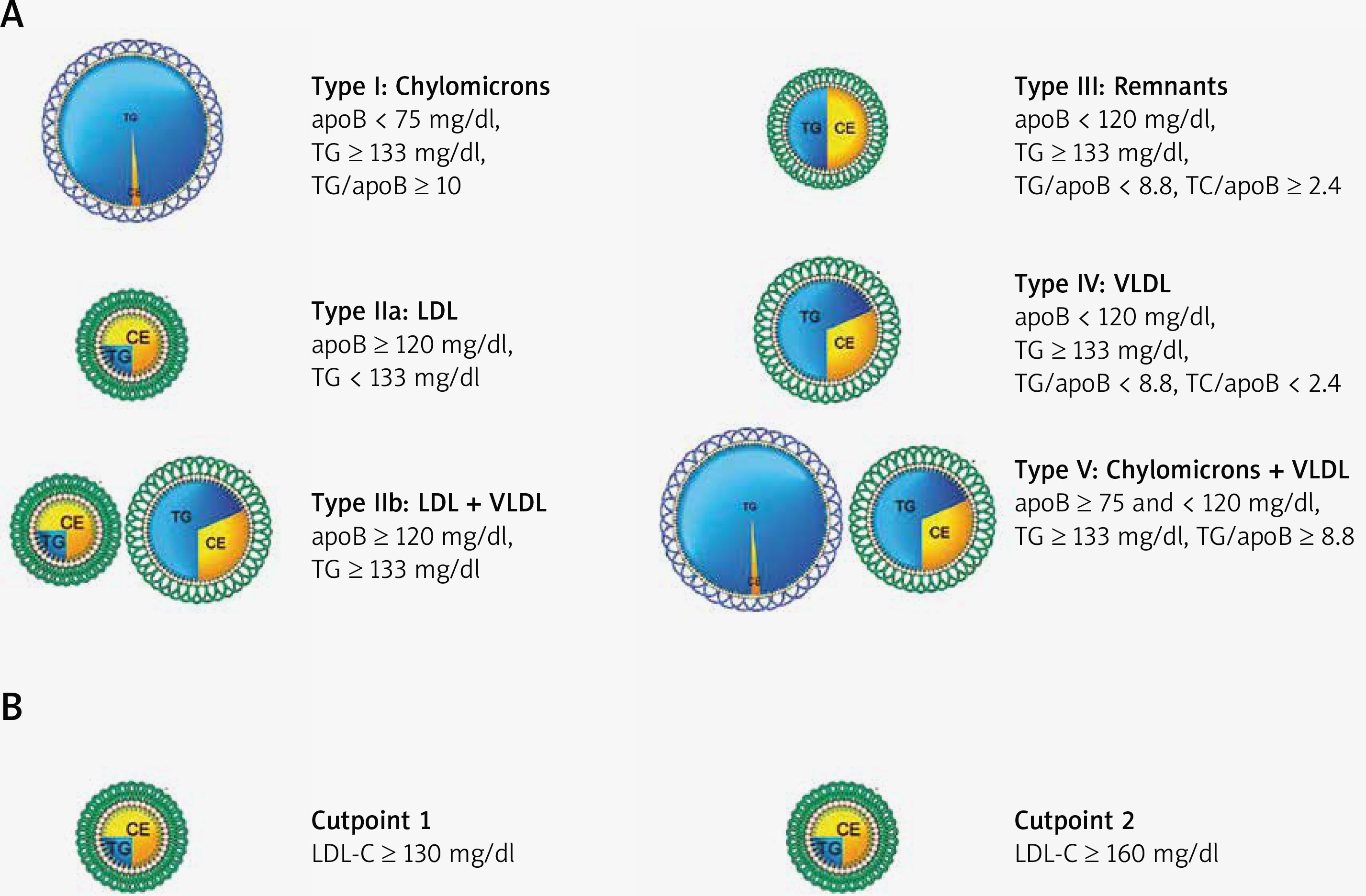Select the "Type V: Chylomicrons + VLDL" heading

(x=1181, y=470)
